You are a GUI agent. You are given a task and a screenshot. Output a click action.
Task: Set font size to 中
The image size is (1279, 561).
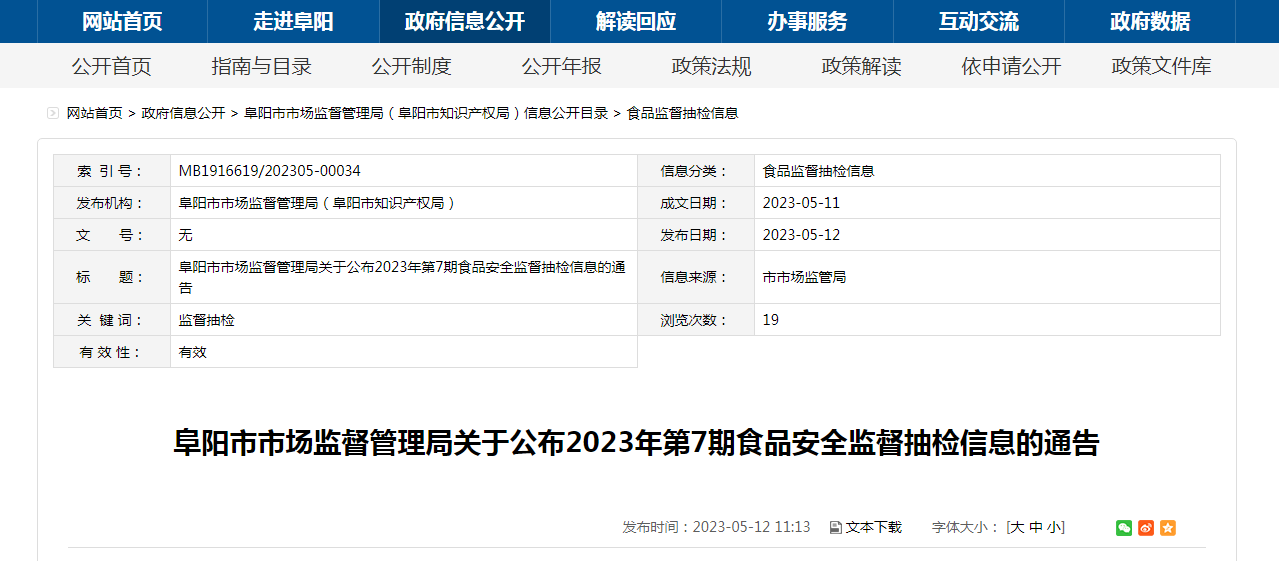pos(1036,528)
